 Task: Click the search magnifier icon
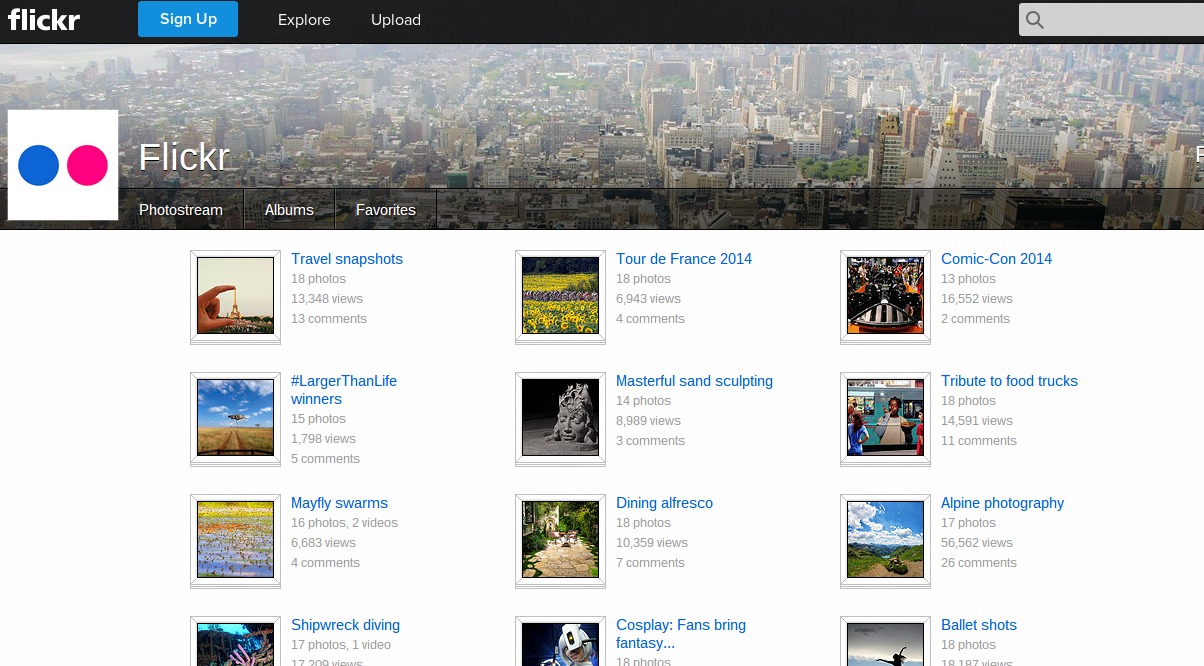(1035, 20)
